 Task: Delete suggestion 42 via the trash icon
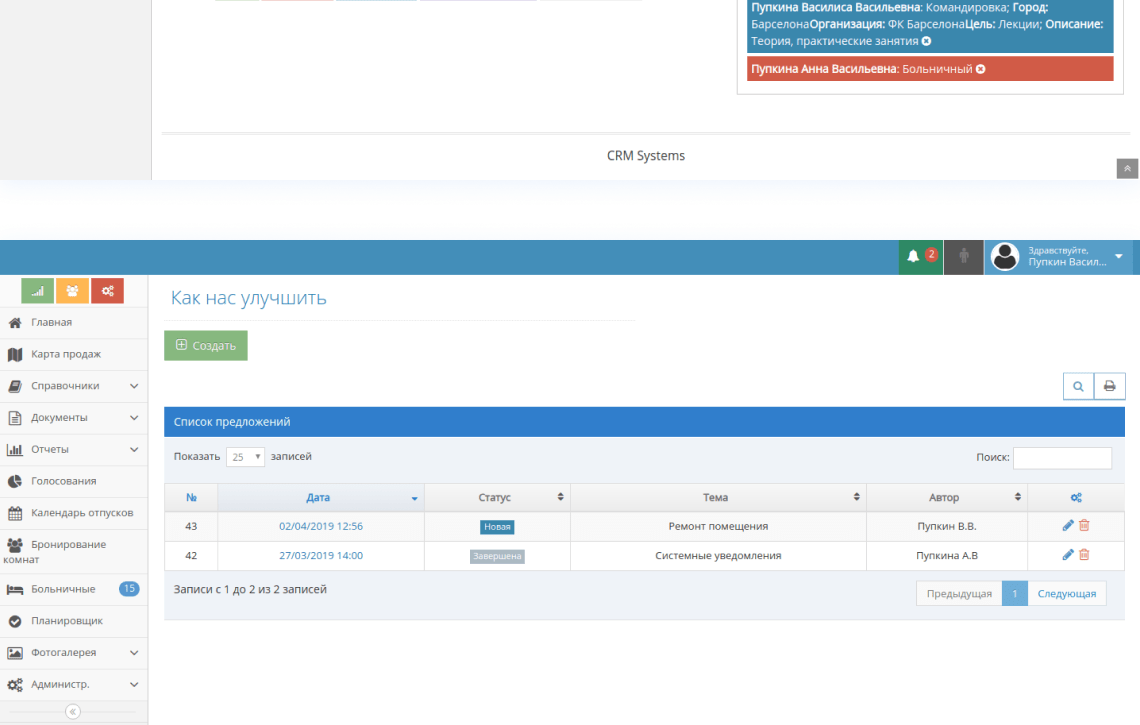1084,553
